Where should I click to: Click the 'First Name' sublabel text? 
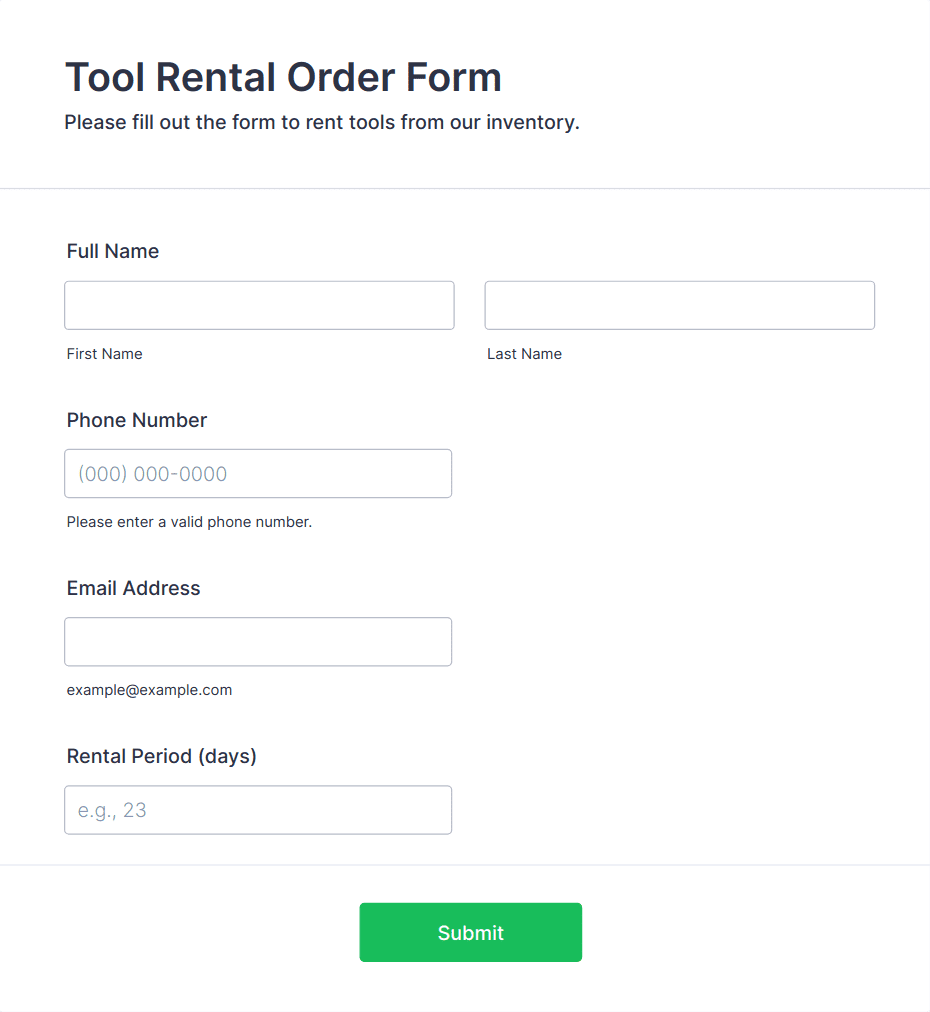pyautogui.click(x=105, y=354)
